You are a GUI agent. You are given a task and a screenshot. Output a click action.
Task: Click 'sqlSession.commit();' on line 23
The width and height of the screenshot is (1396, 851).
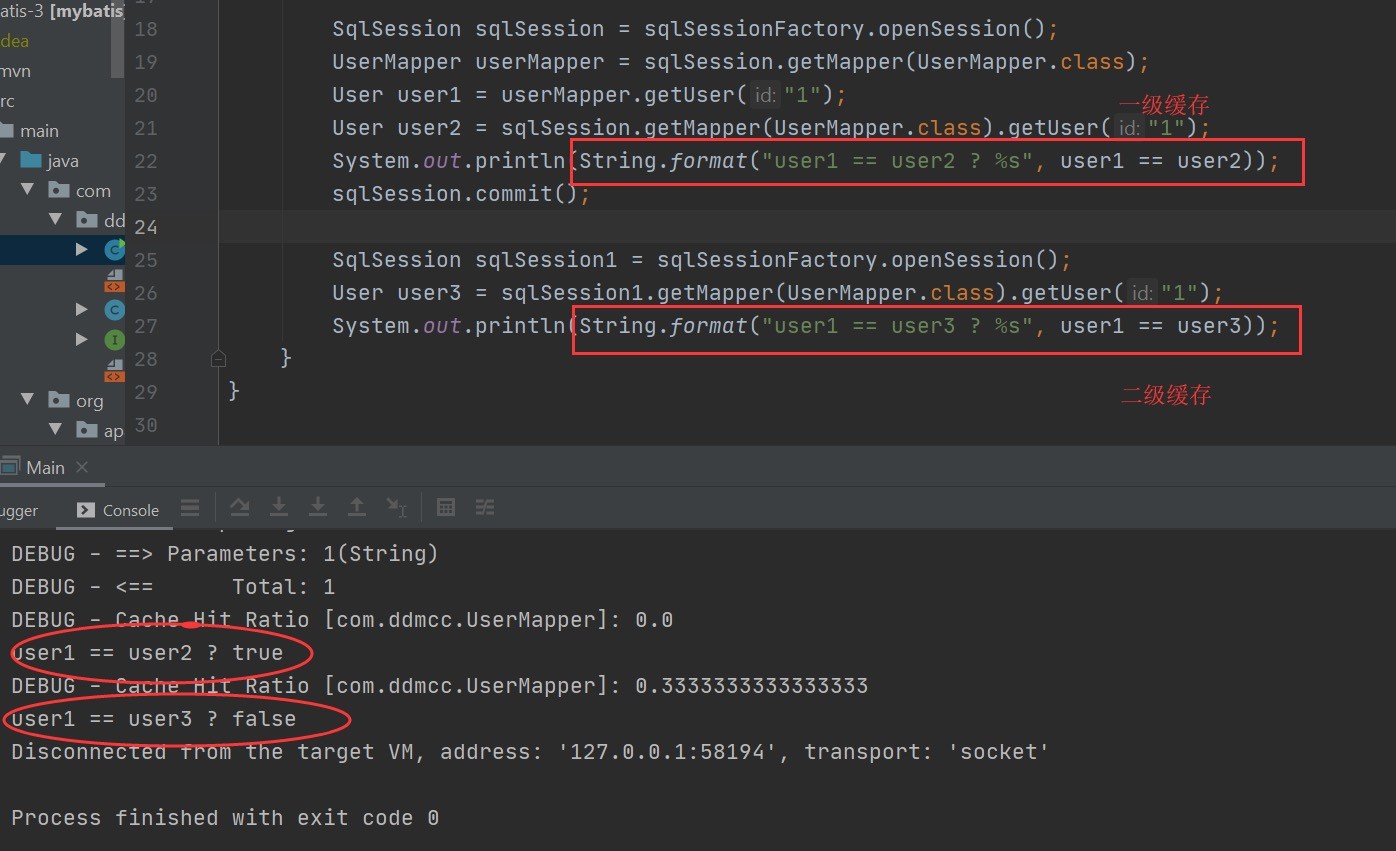pos(462,194)
